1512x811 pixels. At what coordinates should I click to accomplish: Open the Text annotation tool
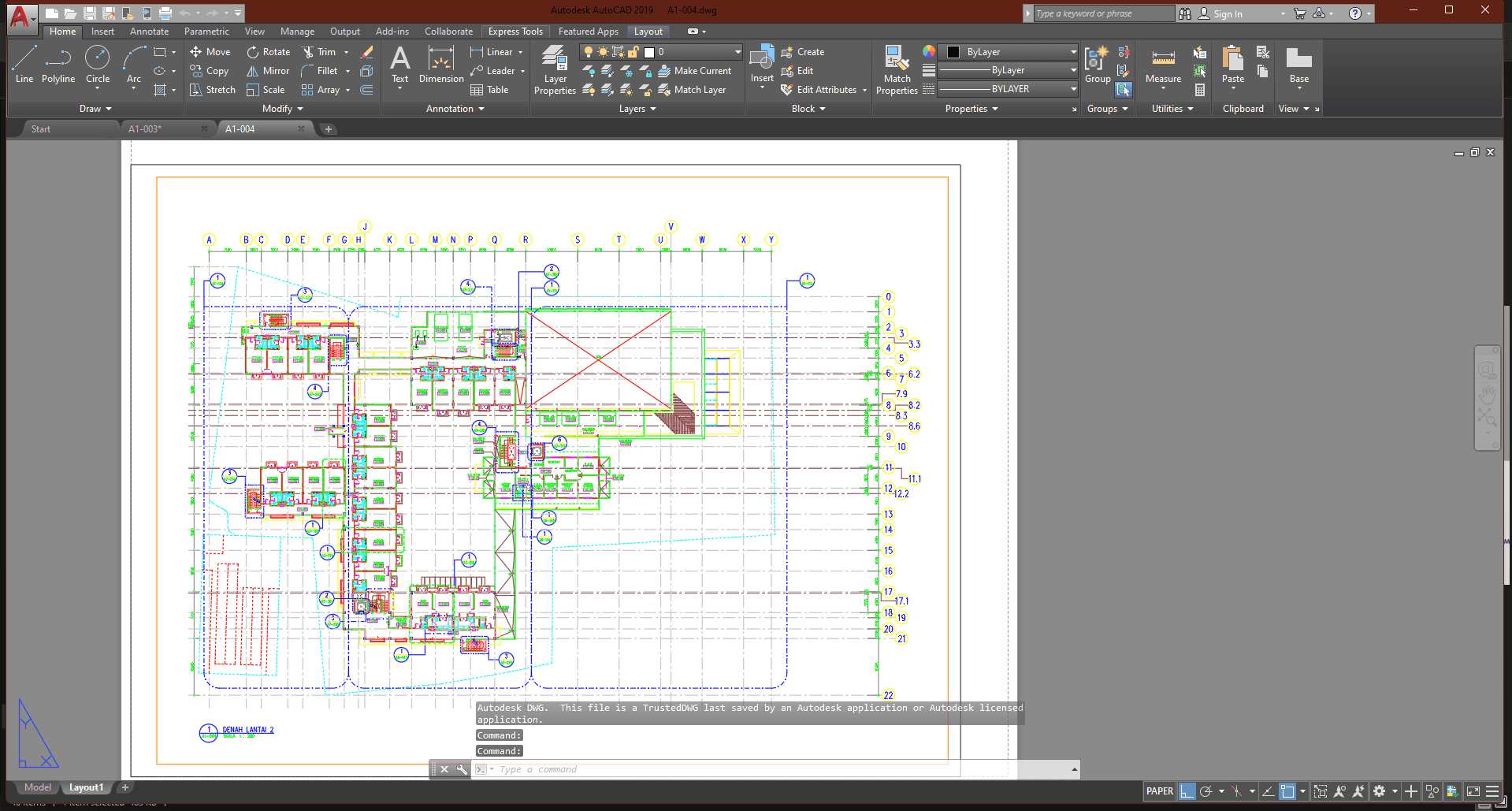click(399, 63)
